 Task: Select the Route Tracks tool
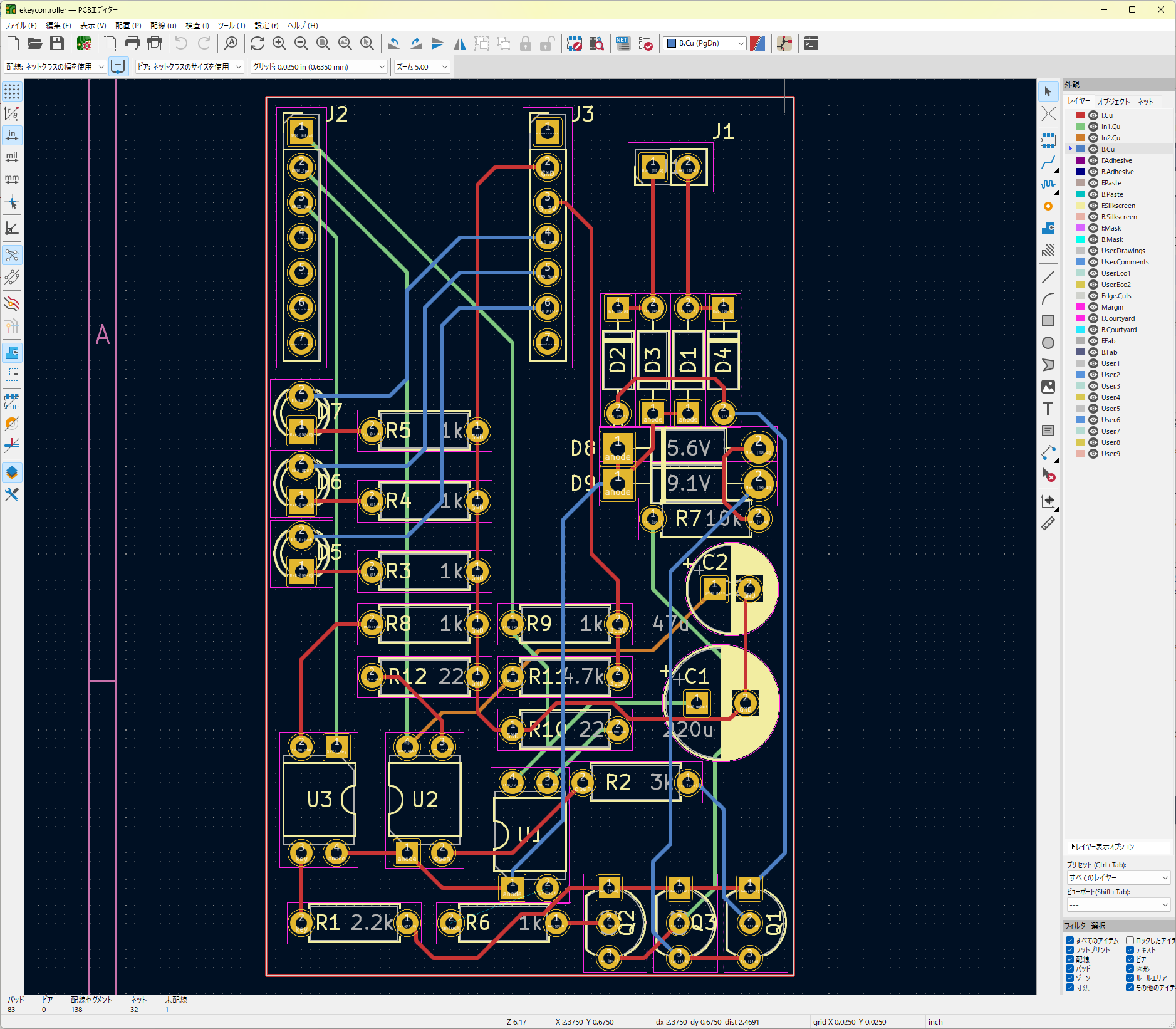[x=1048, y=163]
